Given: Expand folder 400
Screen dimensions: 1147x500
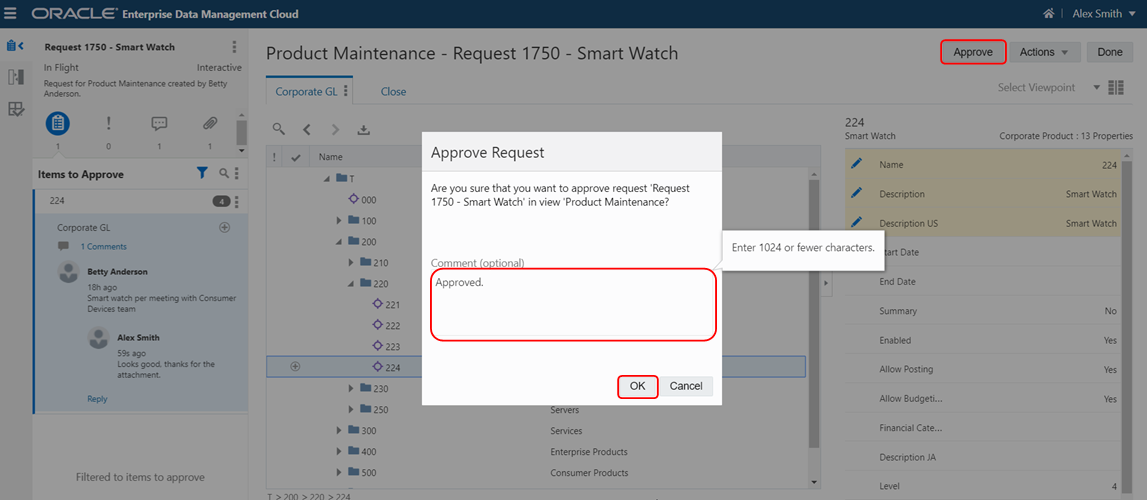Looking at the screenshot, I should tap(339, 452).
